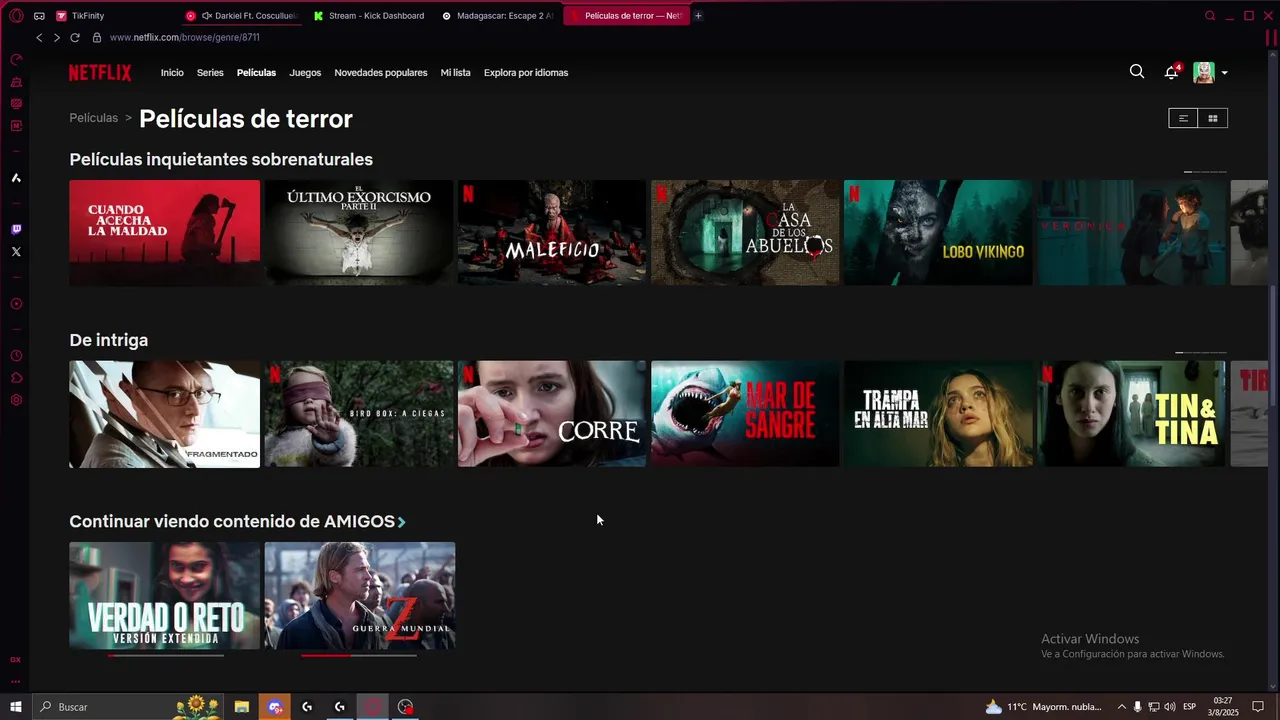Viewport: 1280px width, 720px height.
Task: Reload the Netflix page
Action: (74, 37)
